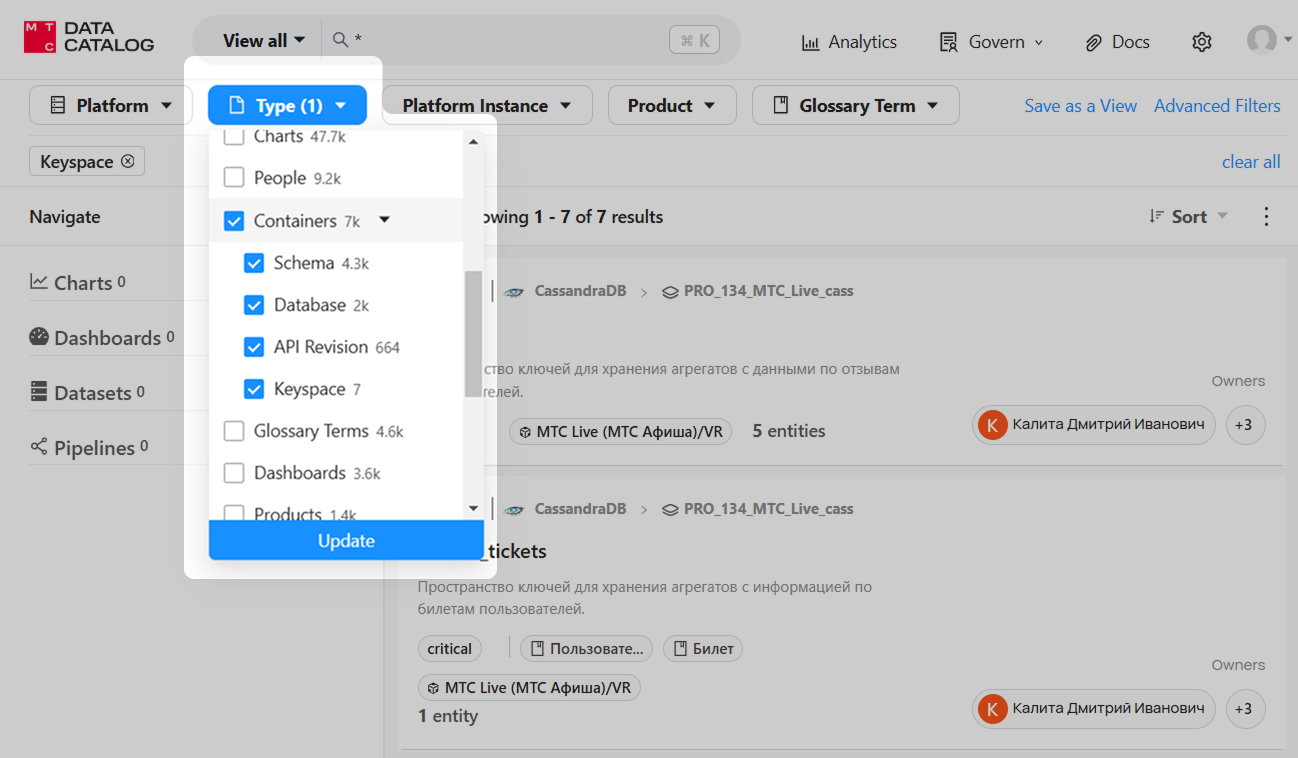This screenshot has width=1298, height=758.
Task: Open settings gear icon
Action: coord(1202,42)
